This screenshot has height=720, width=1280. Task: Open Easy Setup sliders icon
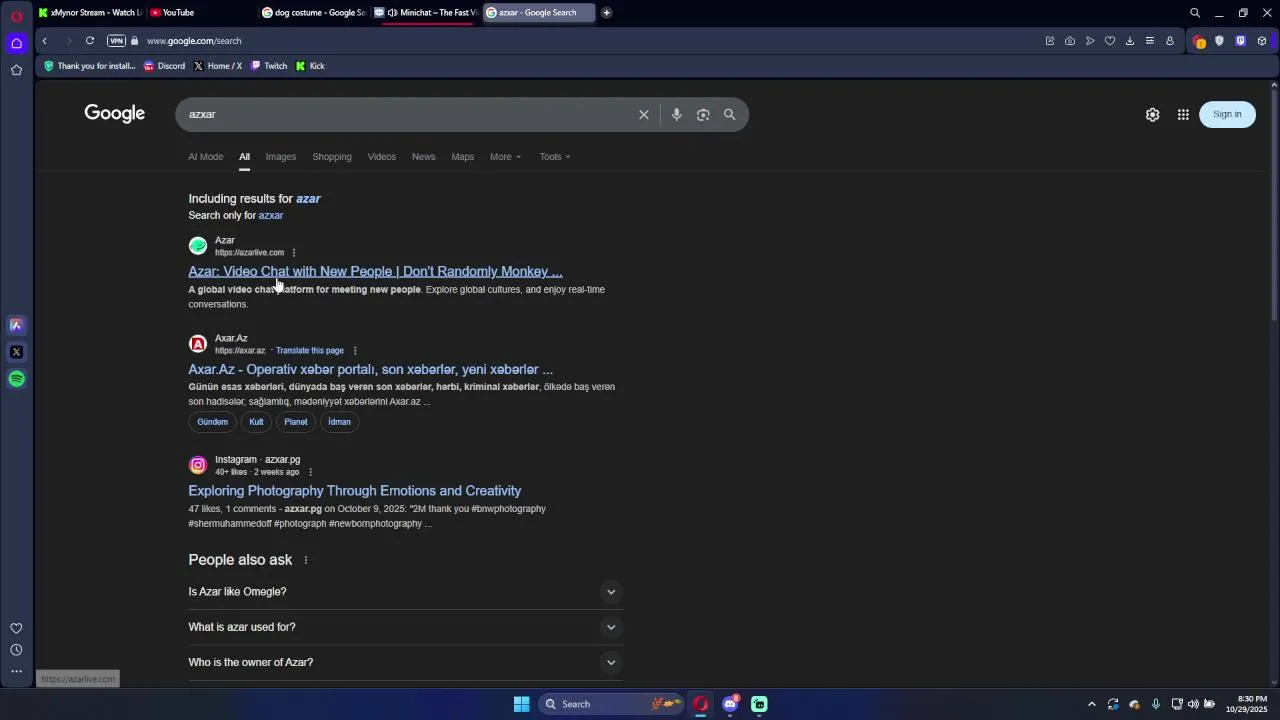[1150, 41]
